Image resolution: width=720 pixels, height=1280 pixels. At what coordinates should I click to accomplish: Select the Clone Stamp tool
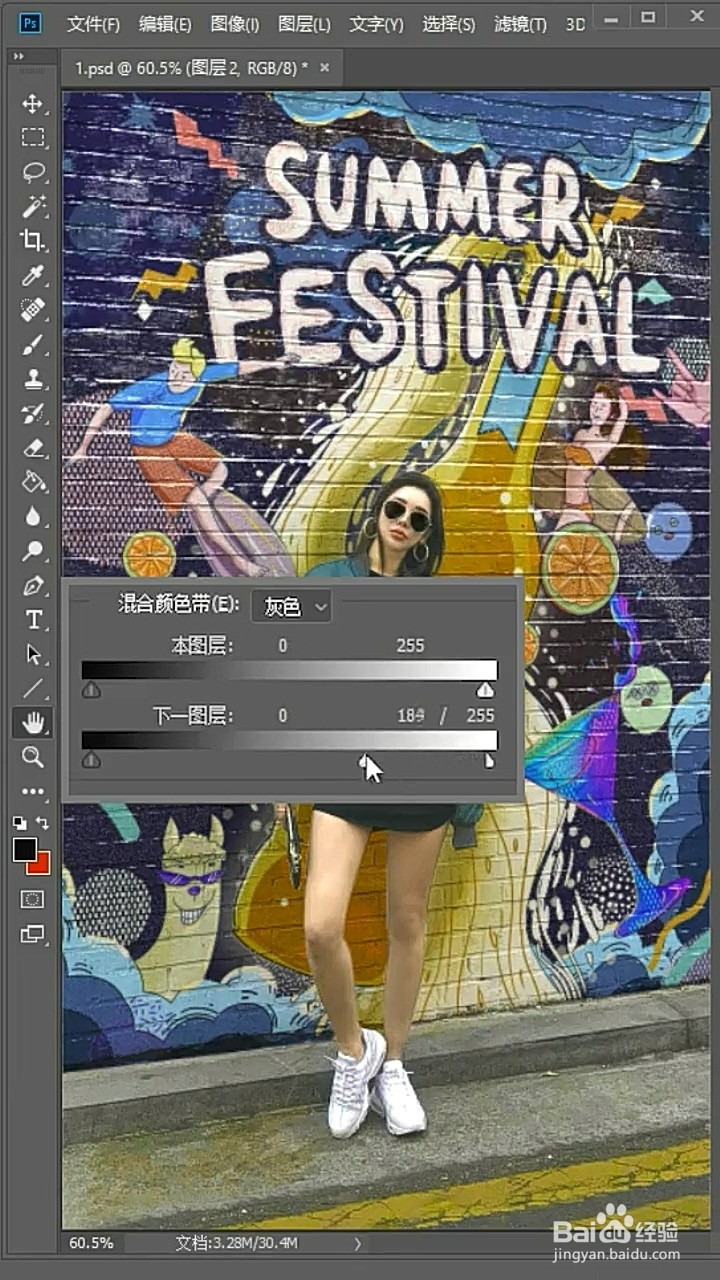[33, 378]
